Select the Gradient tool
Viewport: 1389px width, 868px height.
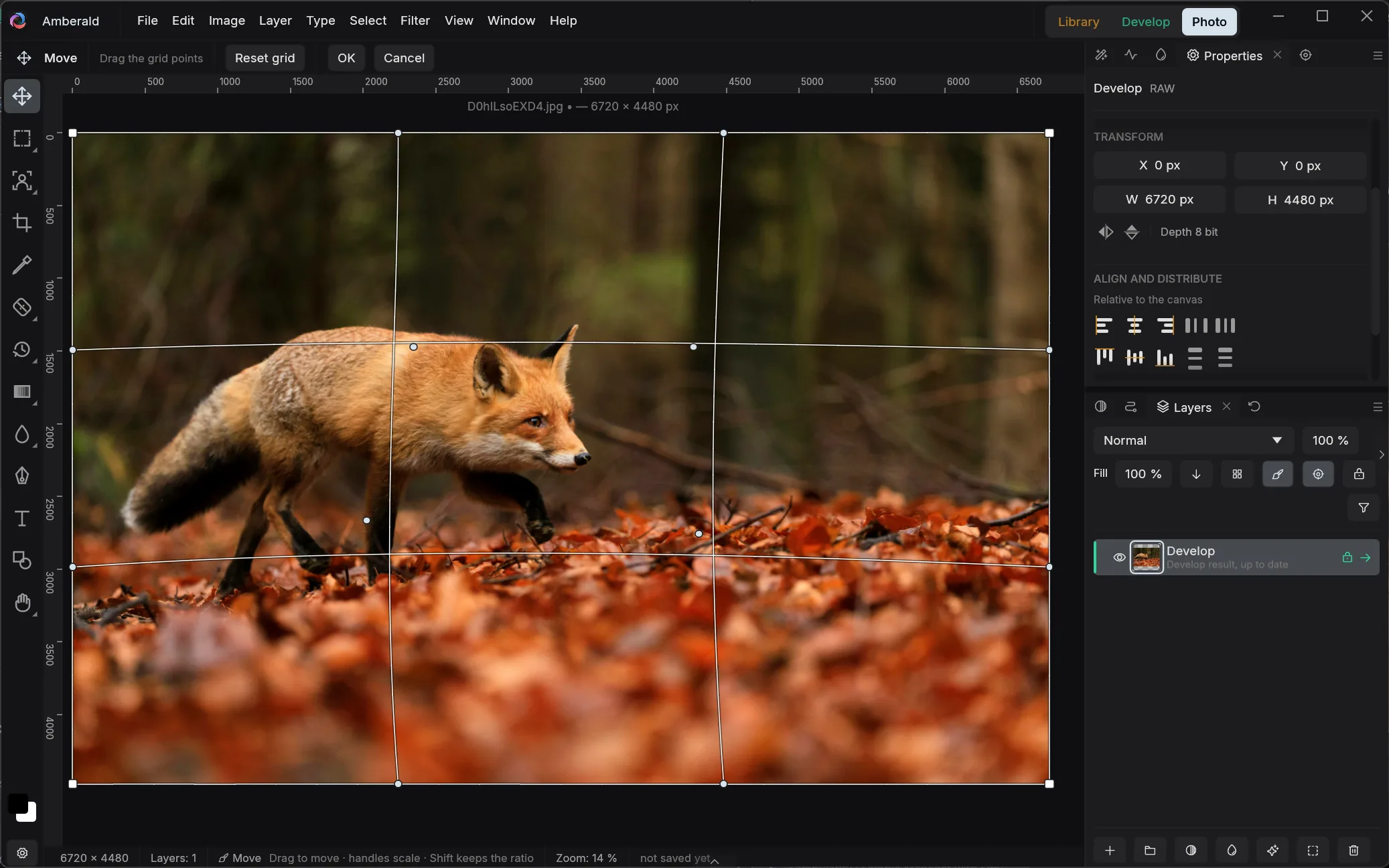point(22,392)
